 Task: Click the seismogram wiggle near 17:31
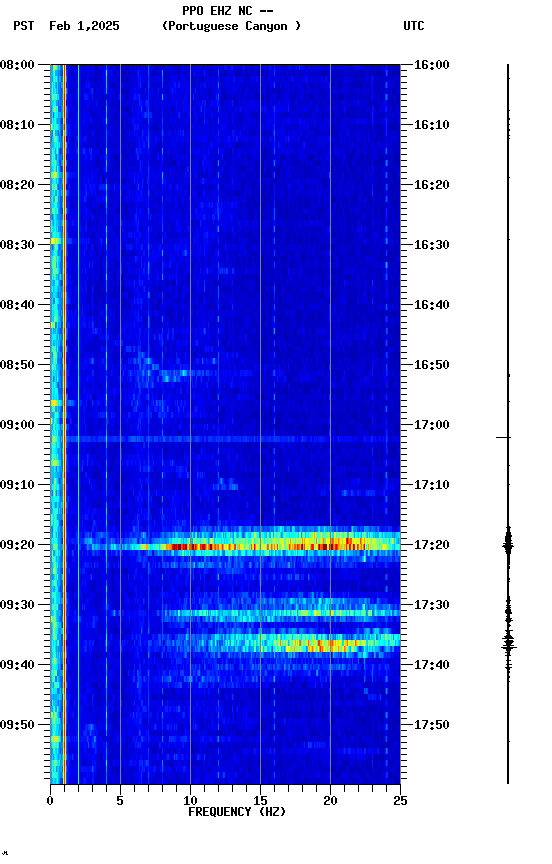[x=508, y=611]
